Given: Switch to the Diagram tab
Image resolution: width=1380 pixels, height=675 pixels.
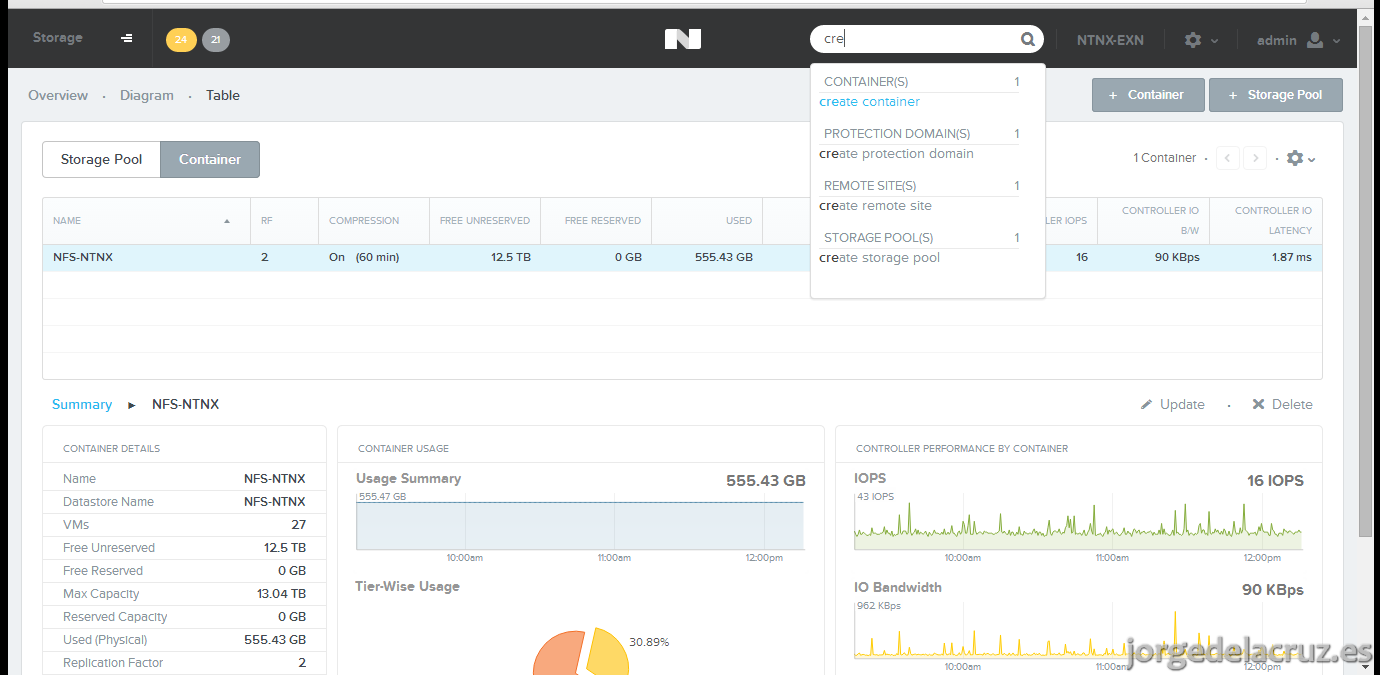Looking at the screenshot, I should 147,95.
